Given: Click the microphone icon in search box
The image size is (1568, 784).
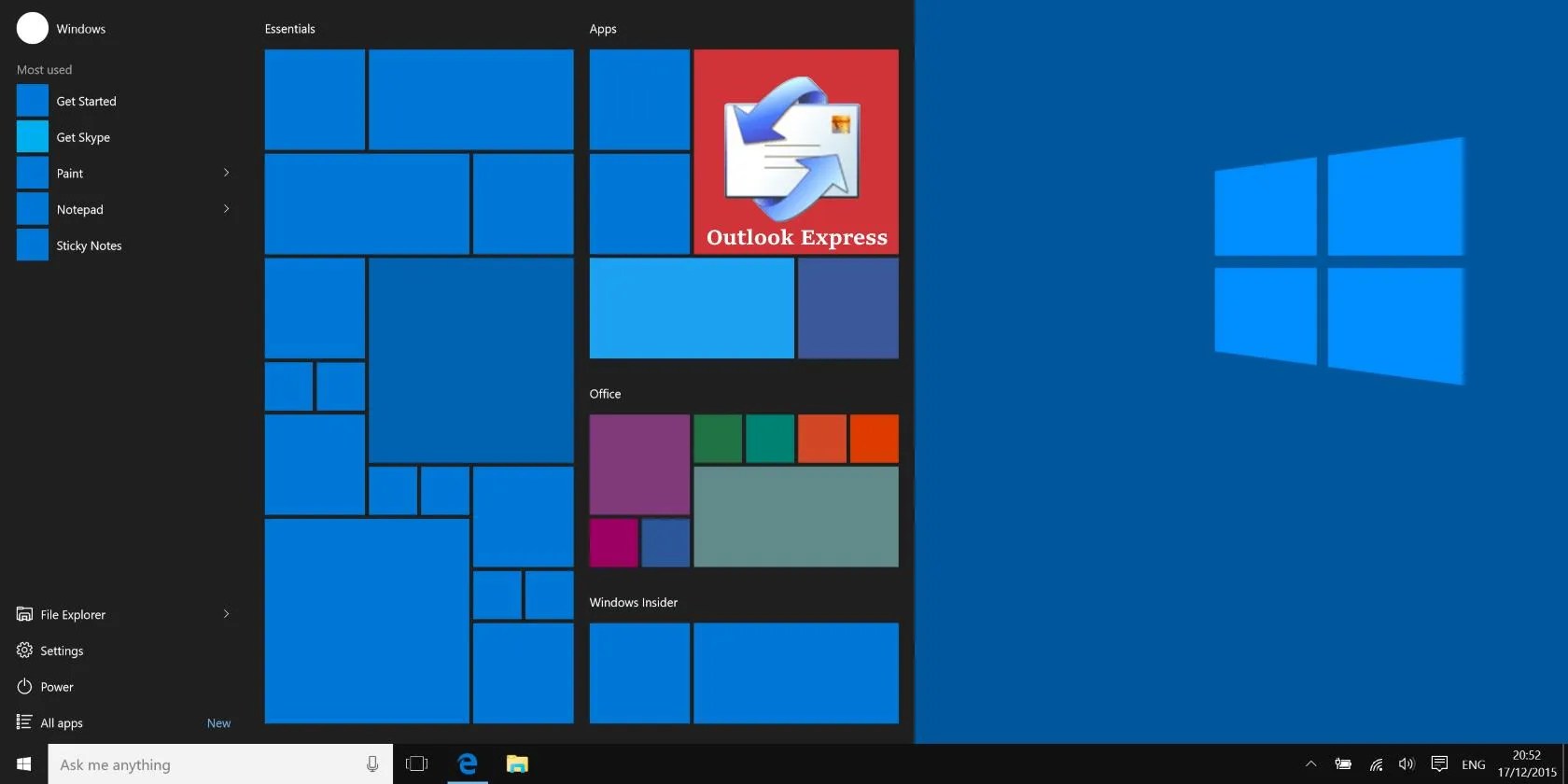Looking at the screenshot, I should (x=372, y=764).
